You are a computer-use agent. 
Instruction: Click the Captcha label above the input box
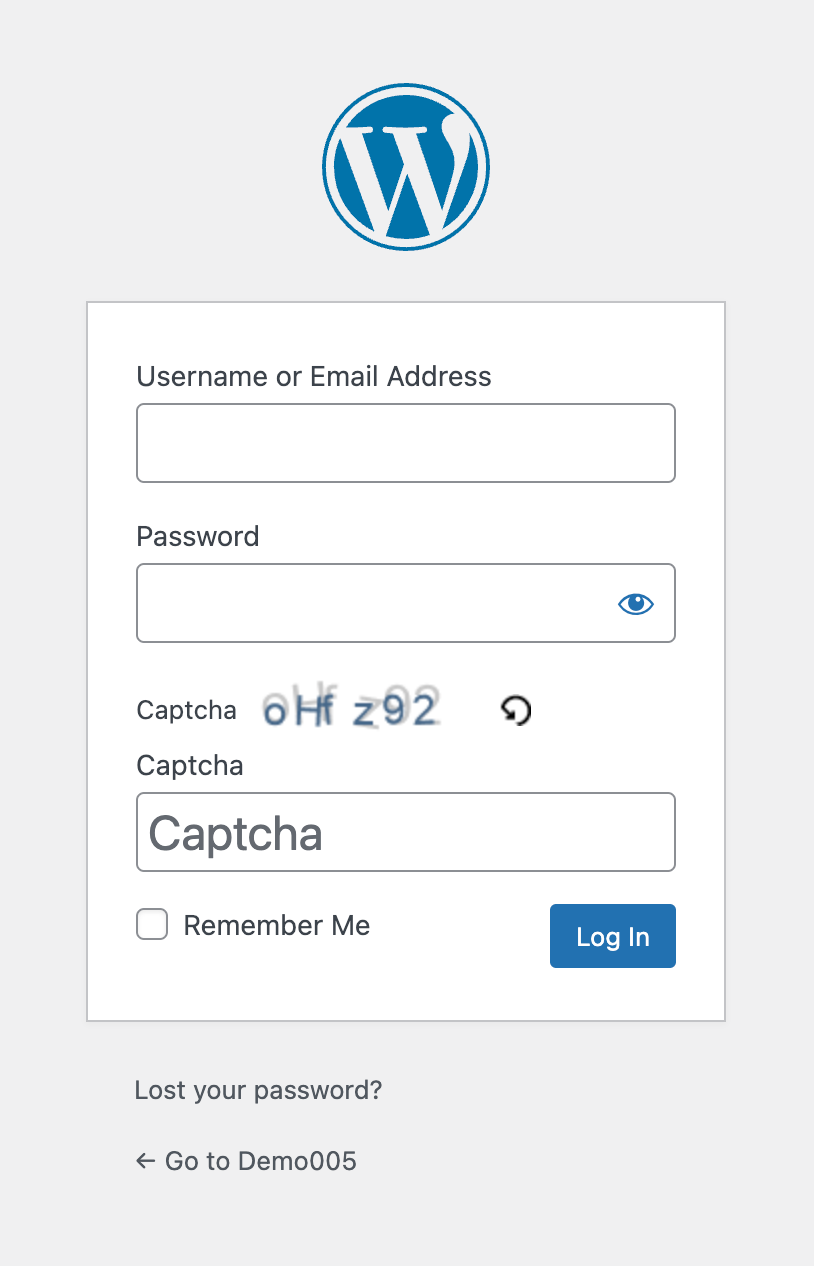190,766
